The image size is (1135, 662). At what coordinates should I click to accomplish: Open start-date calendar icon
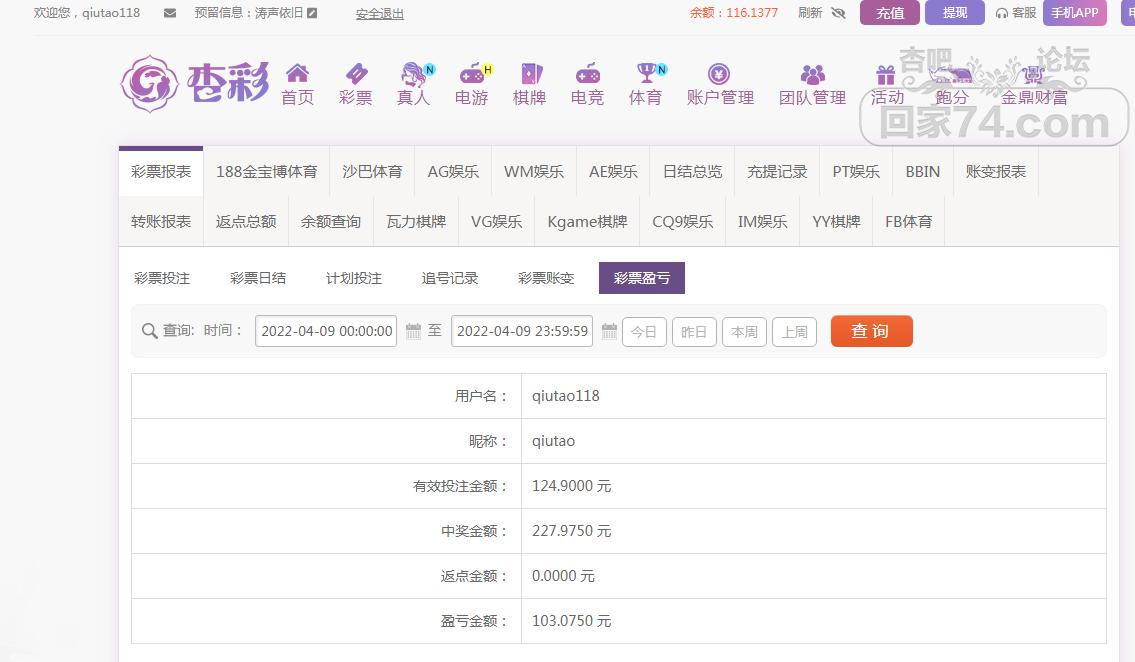[413, 331]
